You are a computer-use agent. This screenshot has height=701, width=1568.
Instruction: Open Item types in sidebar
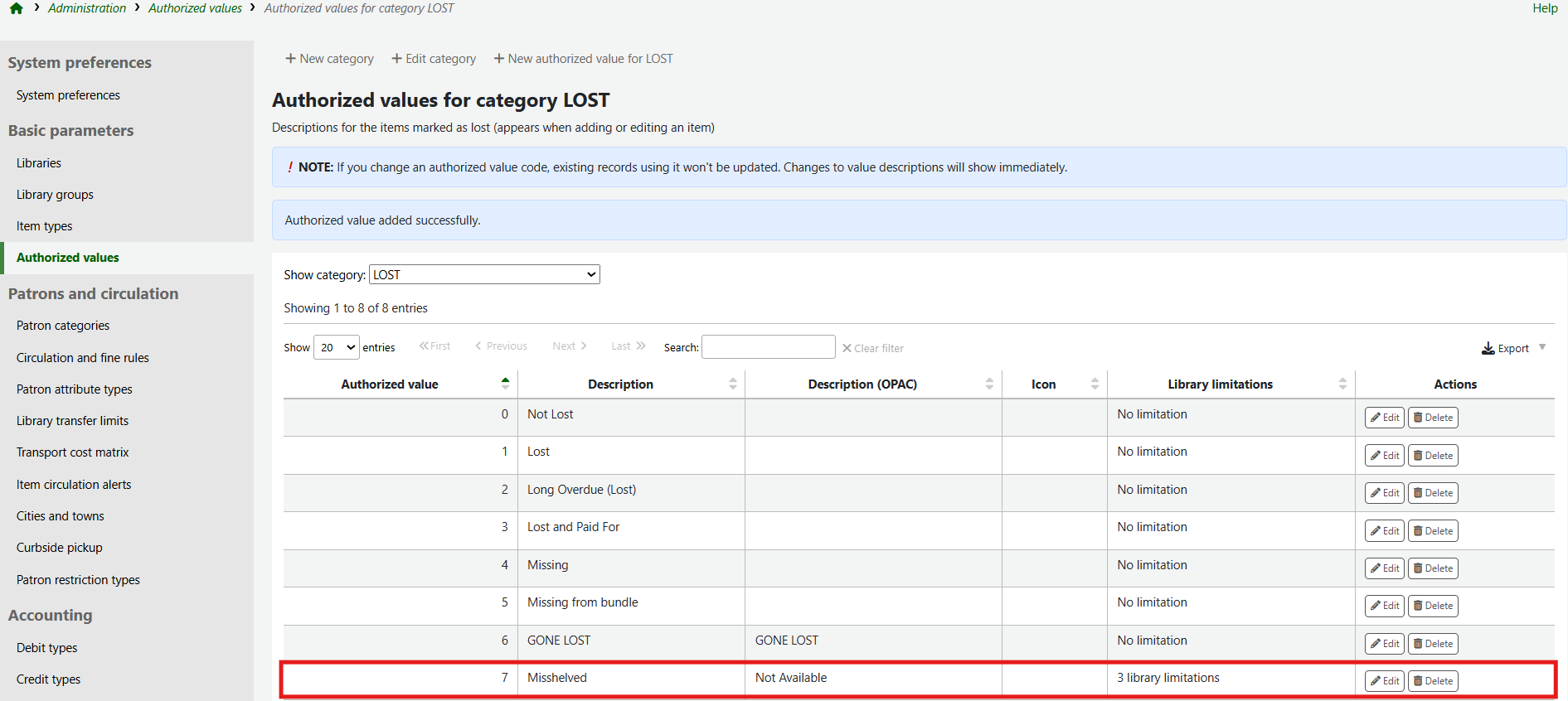(x=44, y=226)
